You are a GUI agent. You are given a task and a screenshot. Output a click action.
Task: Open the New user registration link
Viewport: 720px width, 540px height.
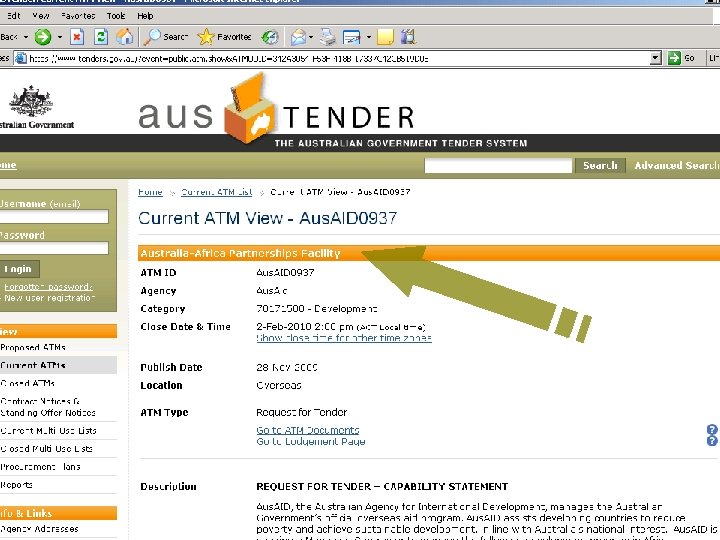pyautogui.click(x=49, y=298)
